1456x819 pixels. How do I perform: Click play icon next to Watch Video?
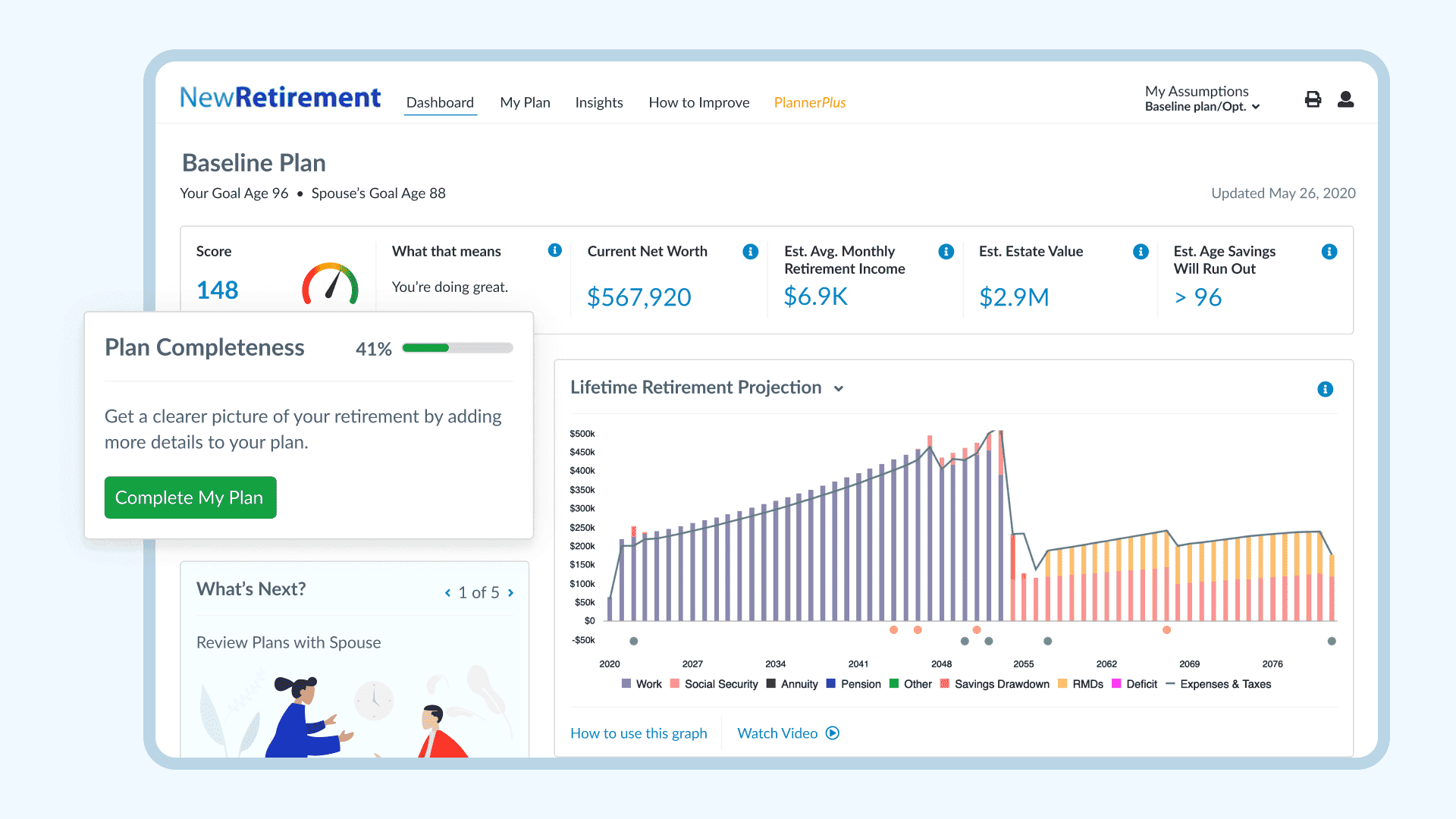[833, 733]
